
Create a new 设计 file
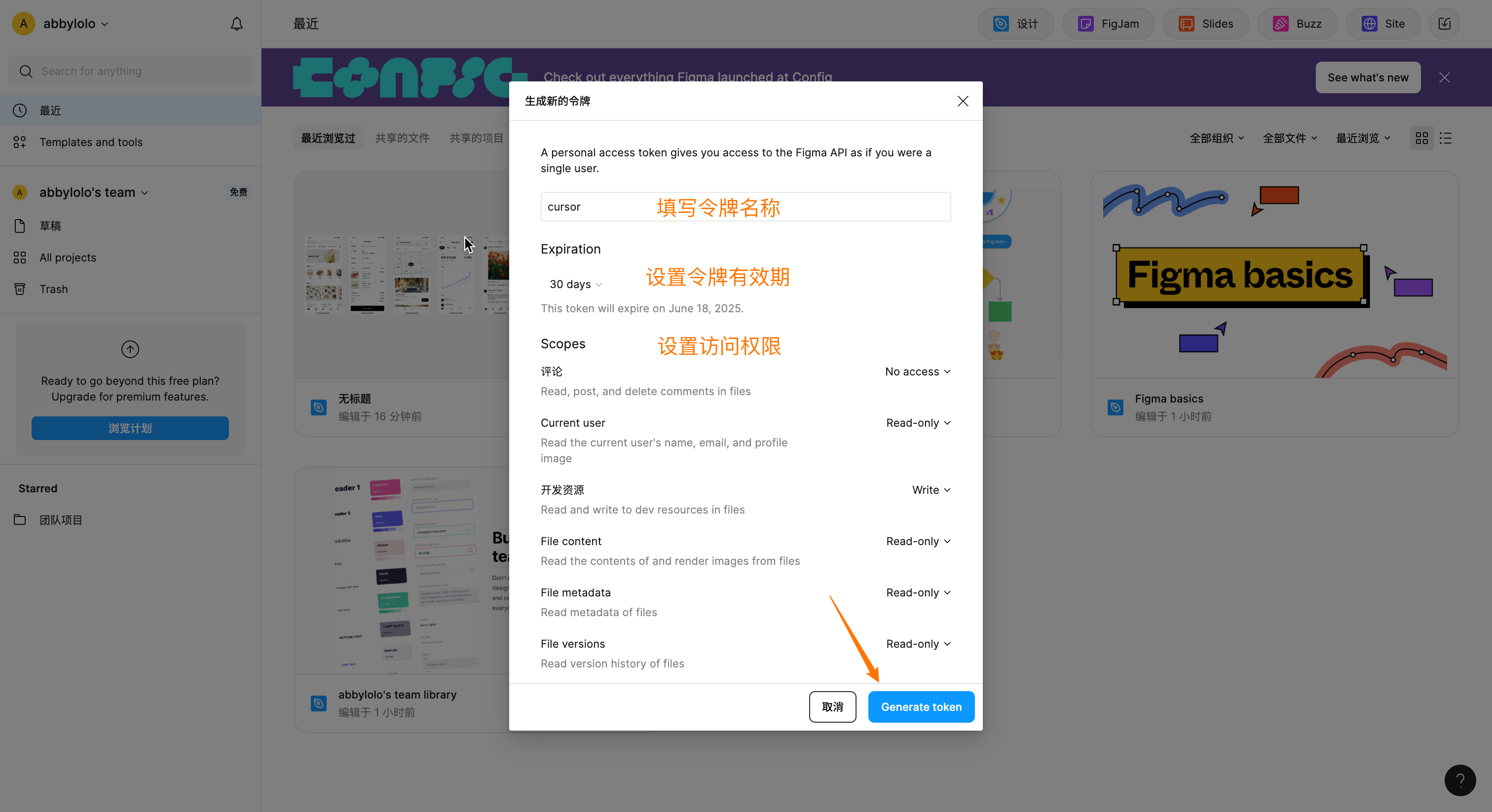[1015, 24]
